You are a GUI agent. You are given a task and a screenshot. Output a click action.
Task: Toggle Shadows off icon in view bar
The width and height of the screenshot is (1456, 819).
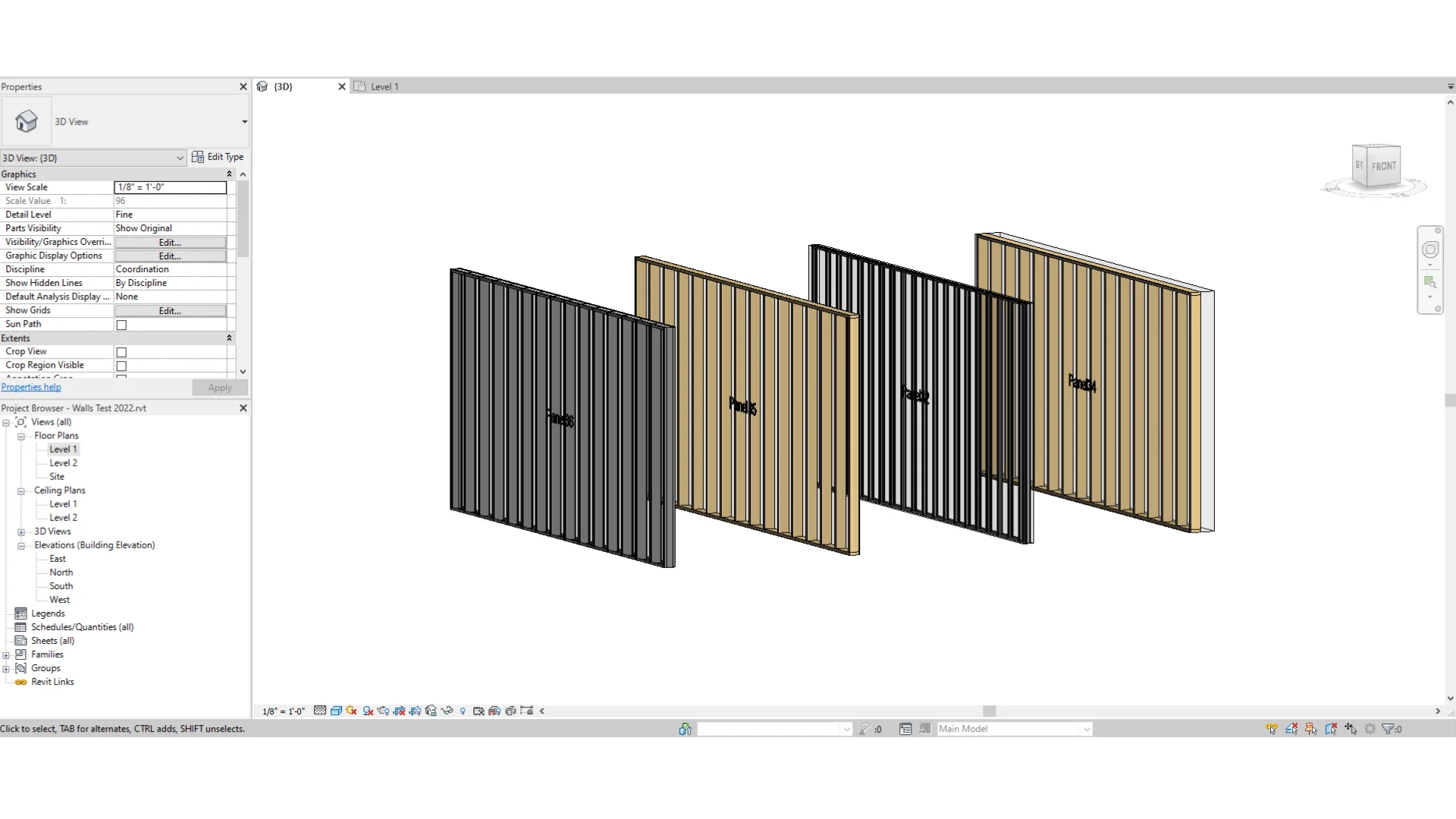click(x=368, y=711)
